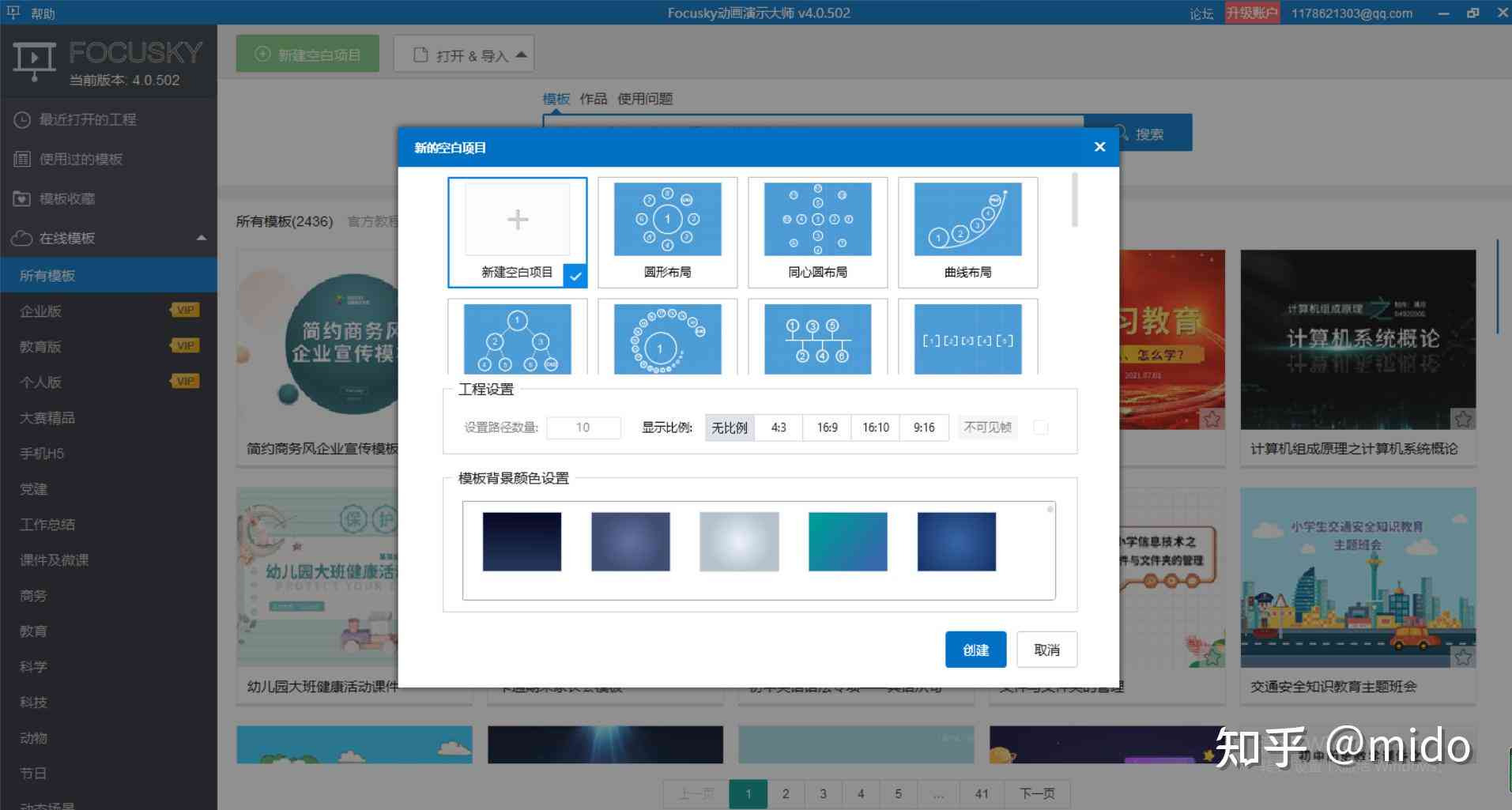Close the 新的空白项目 dialog
This screenshot has height=810, width=1512.
(x=1099, y=147)
